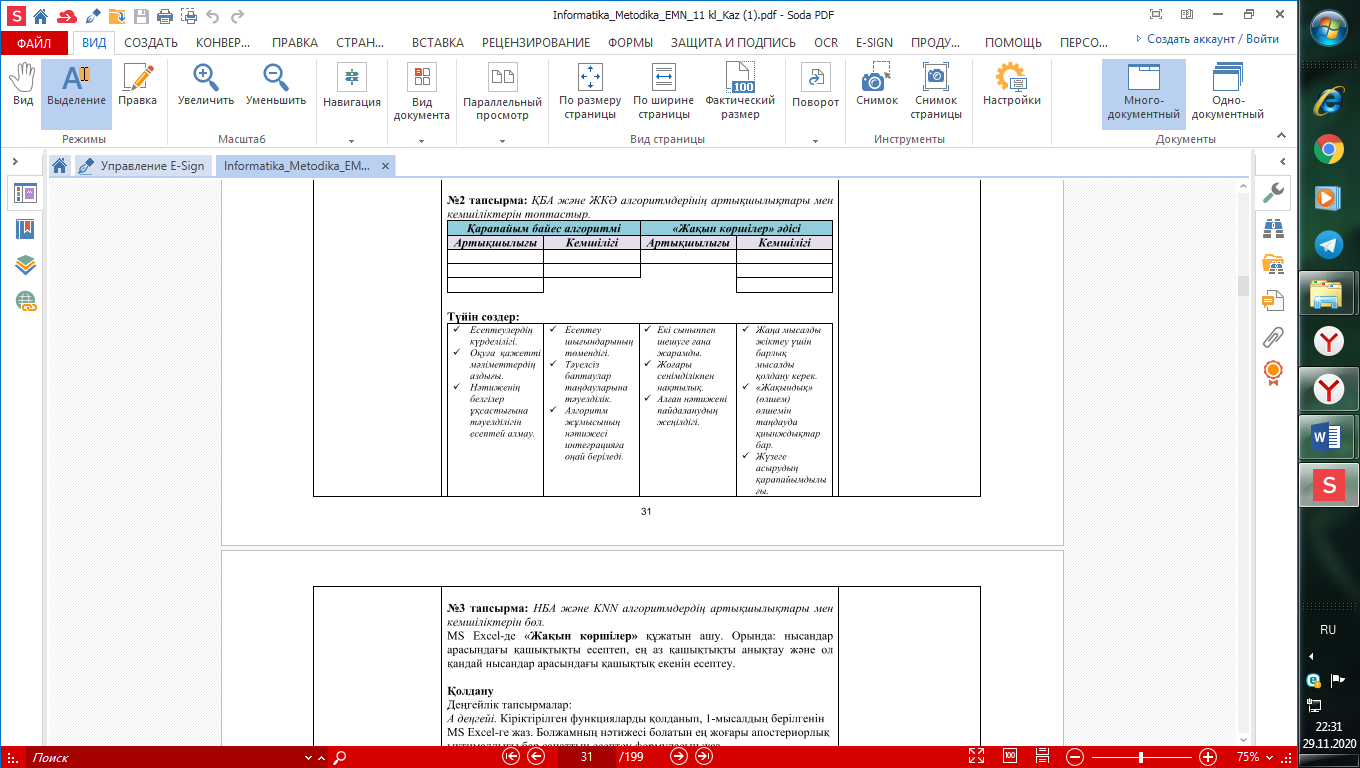Open the bookmarks panel in left sidebar

(25, 229)
